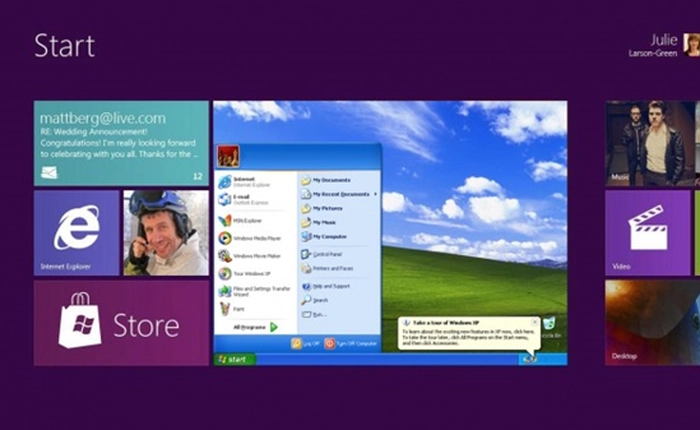Click the envelope icon on Mail tile

point(49,173)
